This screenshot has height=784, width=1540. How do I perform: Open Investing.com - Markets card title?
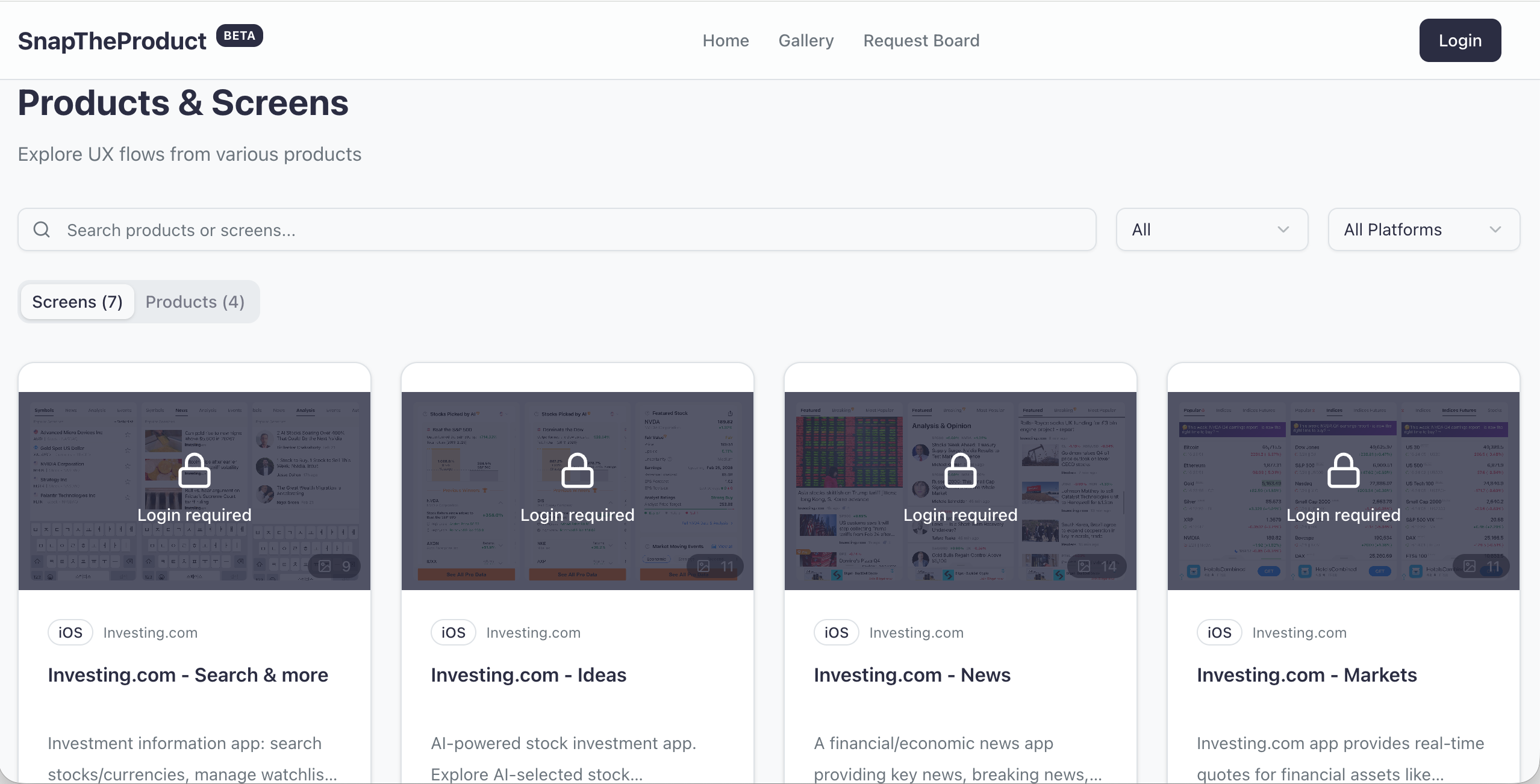1306,675
